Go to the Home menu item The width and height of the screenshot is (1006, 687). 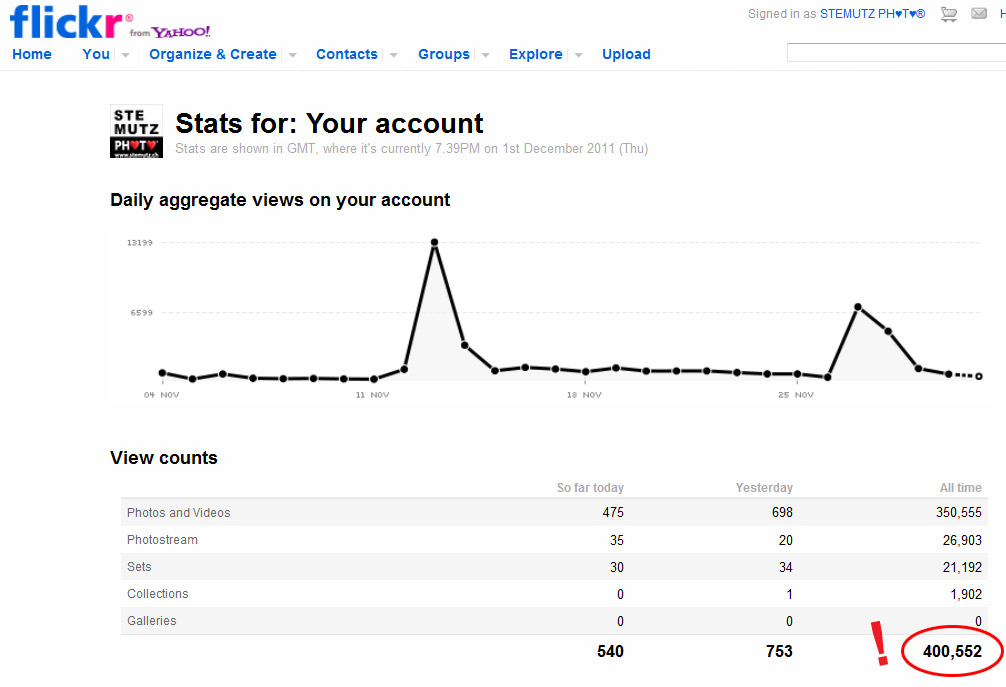click(x=32, y=54)
